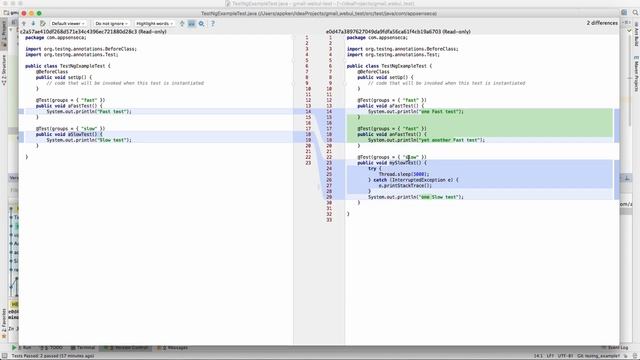Click left pane println "Slow test" line

[x=89, y=140]
